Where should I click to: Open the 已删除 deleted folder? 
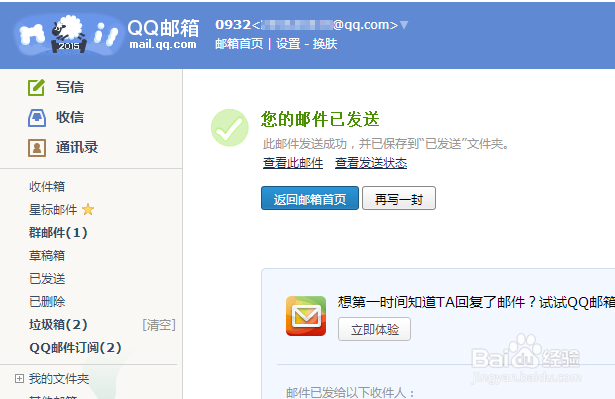(x=47, y=302)
